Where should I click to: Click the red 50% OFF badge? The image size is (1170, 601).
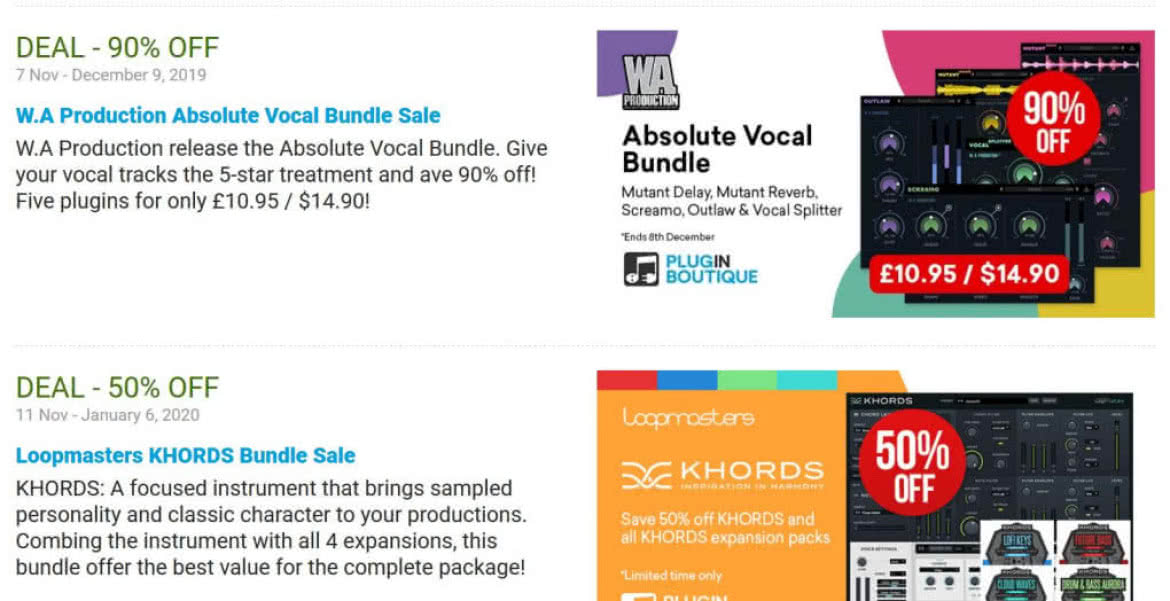pos(912,463)
